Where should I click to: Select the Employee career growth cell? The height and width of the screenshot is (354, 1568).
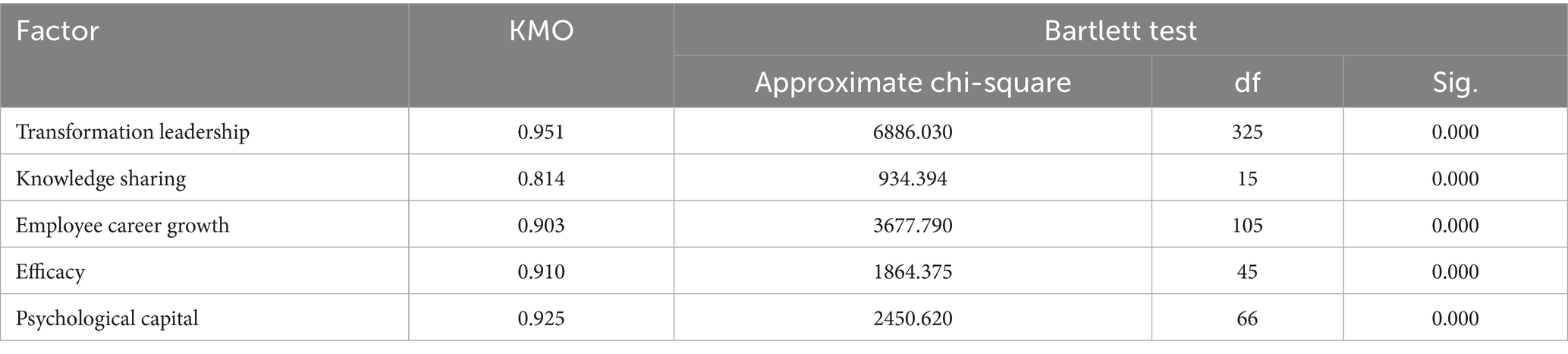click(122, 226)
